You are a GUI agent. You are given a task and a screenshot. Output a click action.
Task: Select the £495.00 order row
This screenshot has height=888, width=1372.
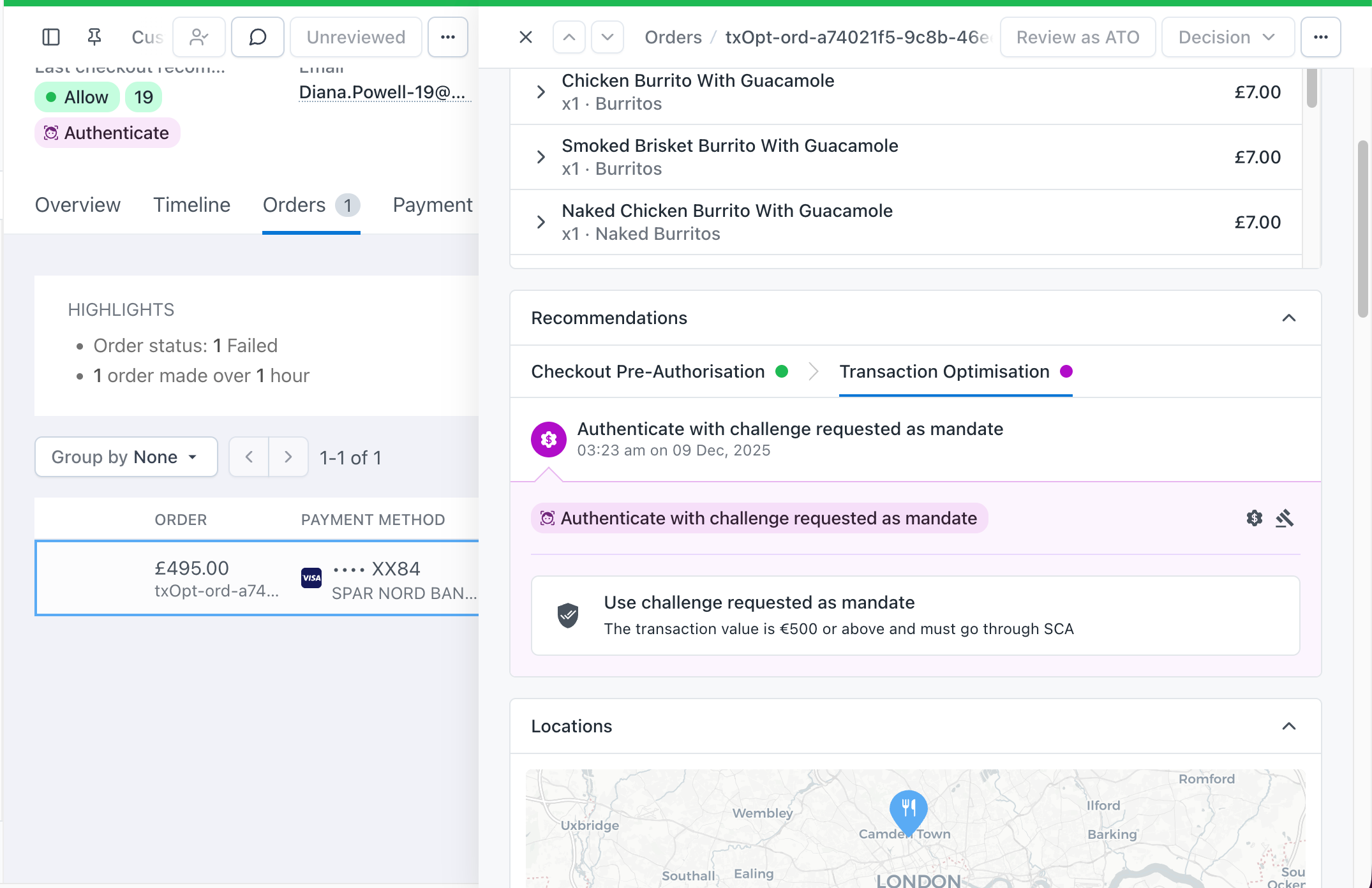(x=257, y=578)
